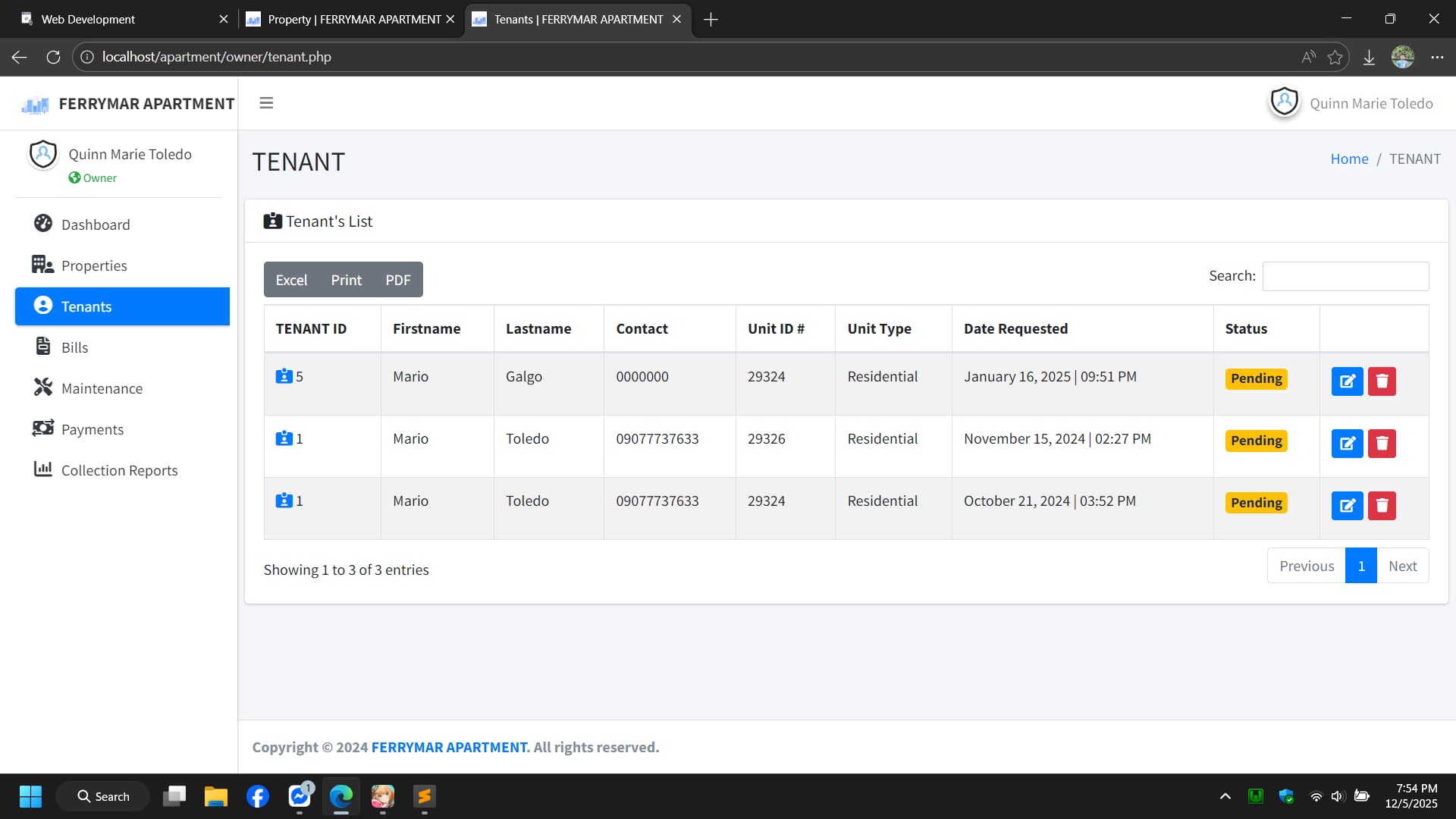The height and width of the screenshot is (819, 1456).
Task: Open Facebook from the Windows taskbar
Action: 258,796
